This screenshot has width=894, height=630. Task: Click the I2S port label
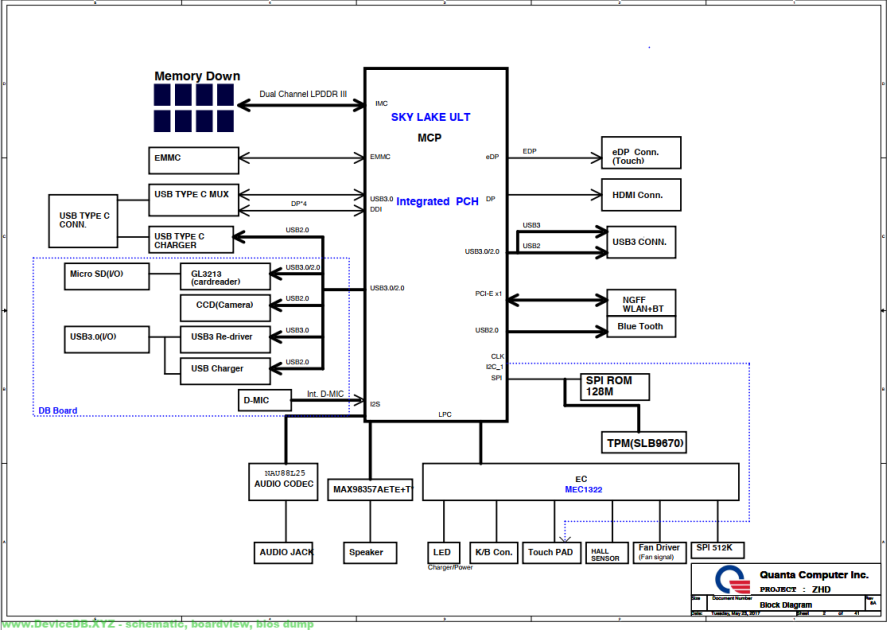coord(375,404)
